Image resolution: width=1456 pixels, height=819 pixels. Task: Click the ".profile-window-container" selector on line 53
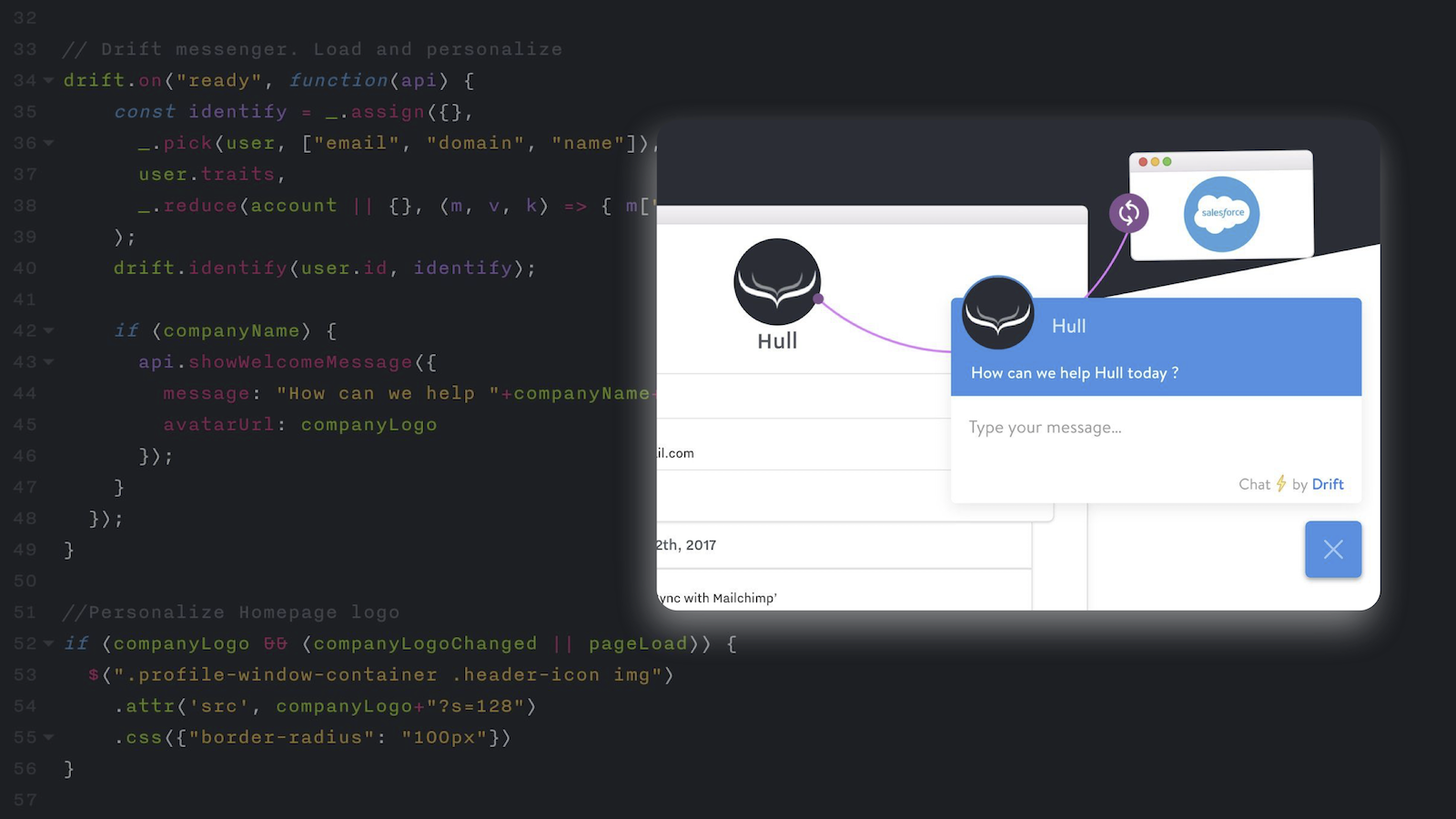pyautogui.click(x=281, y=675)
